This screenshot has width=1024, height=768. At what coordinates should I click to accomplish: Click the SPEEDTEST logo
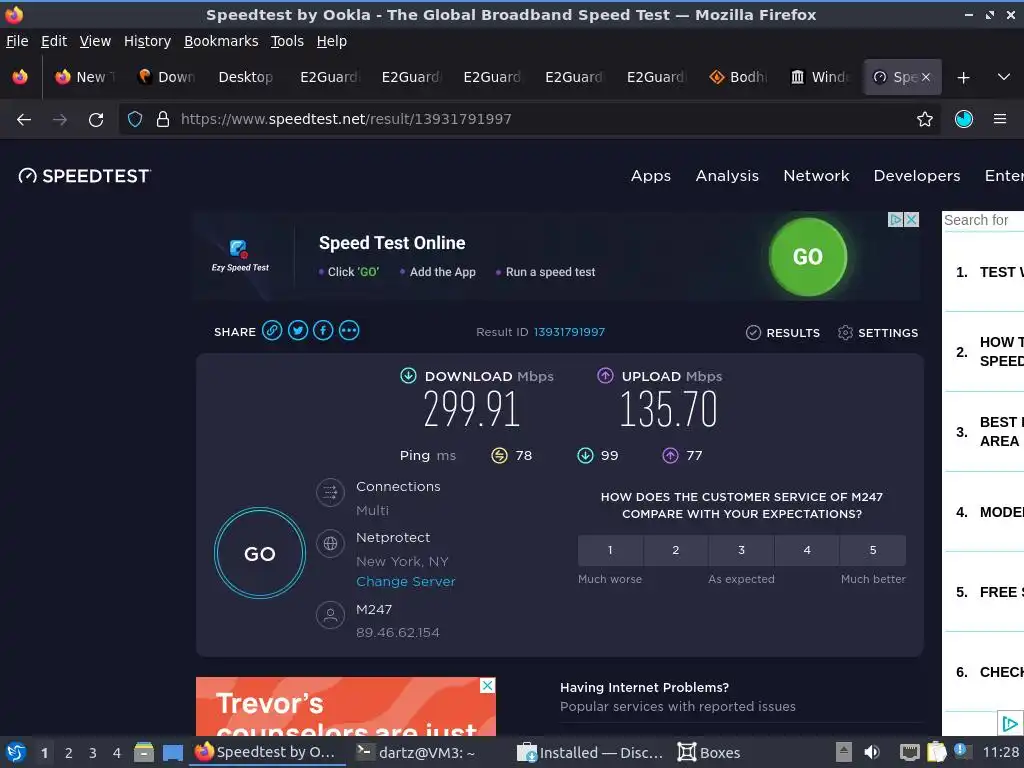[84, 176]
